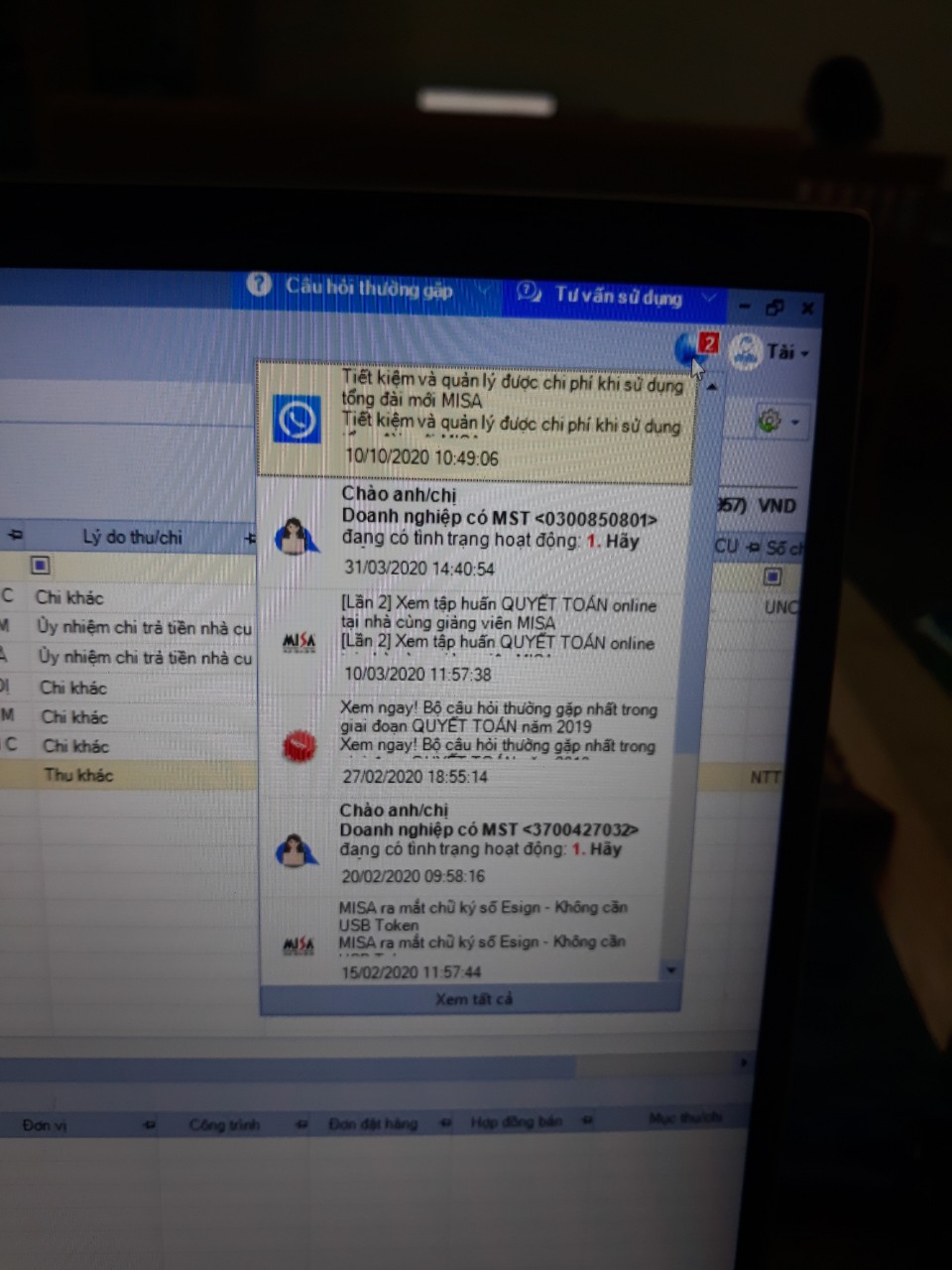Viewport: 952px width, 1270px height.
Task: Open the 10/10/2020 Tiết kiệm notification
Action: click(474, 420)
